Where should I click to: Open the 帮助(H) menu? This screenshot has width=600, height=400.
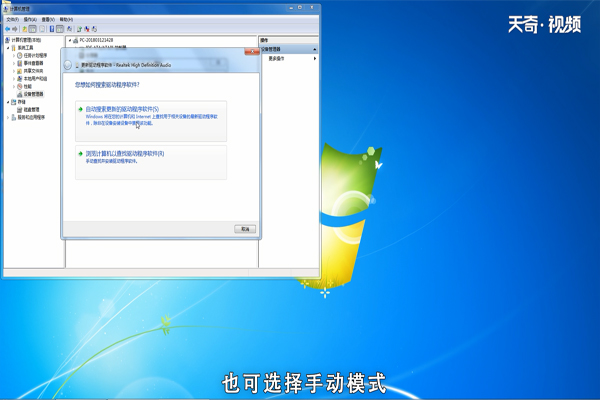click(x=66, y=20)
